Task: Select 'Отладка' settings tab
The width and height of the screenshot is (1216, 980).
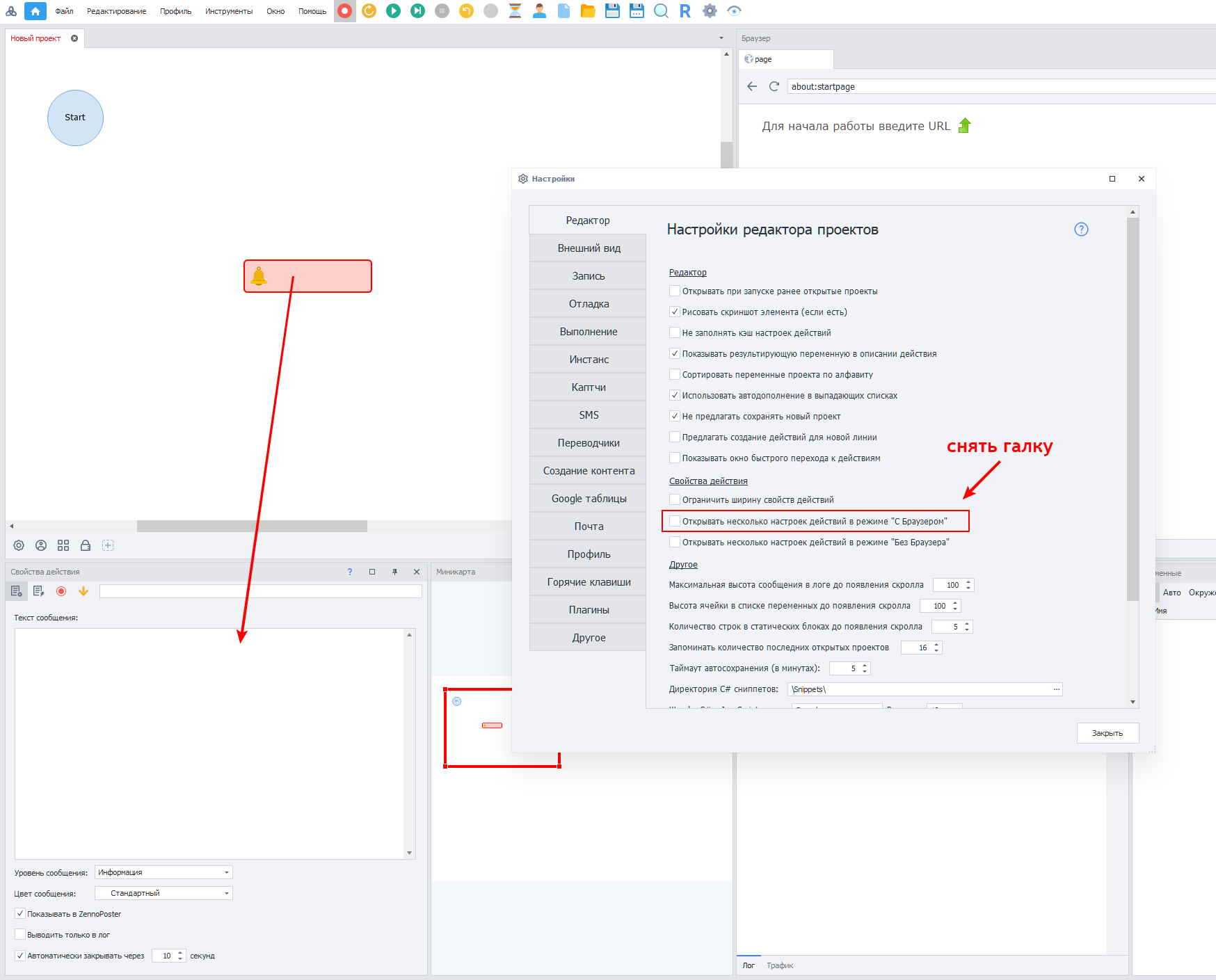Action: pyautogui.click(x=589, y=304)
